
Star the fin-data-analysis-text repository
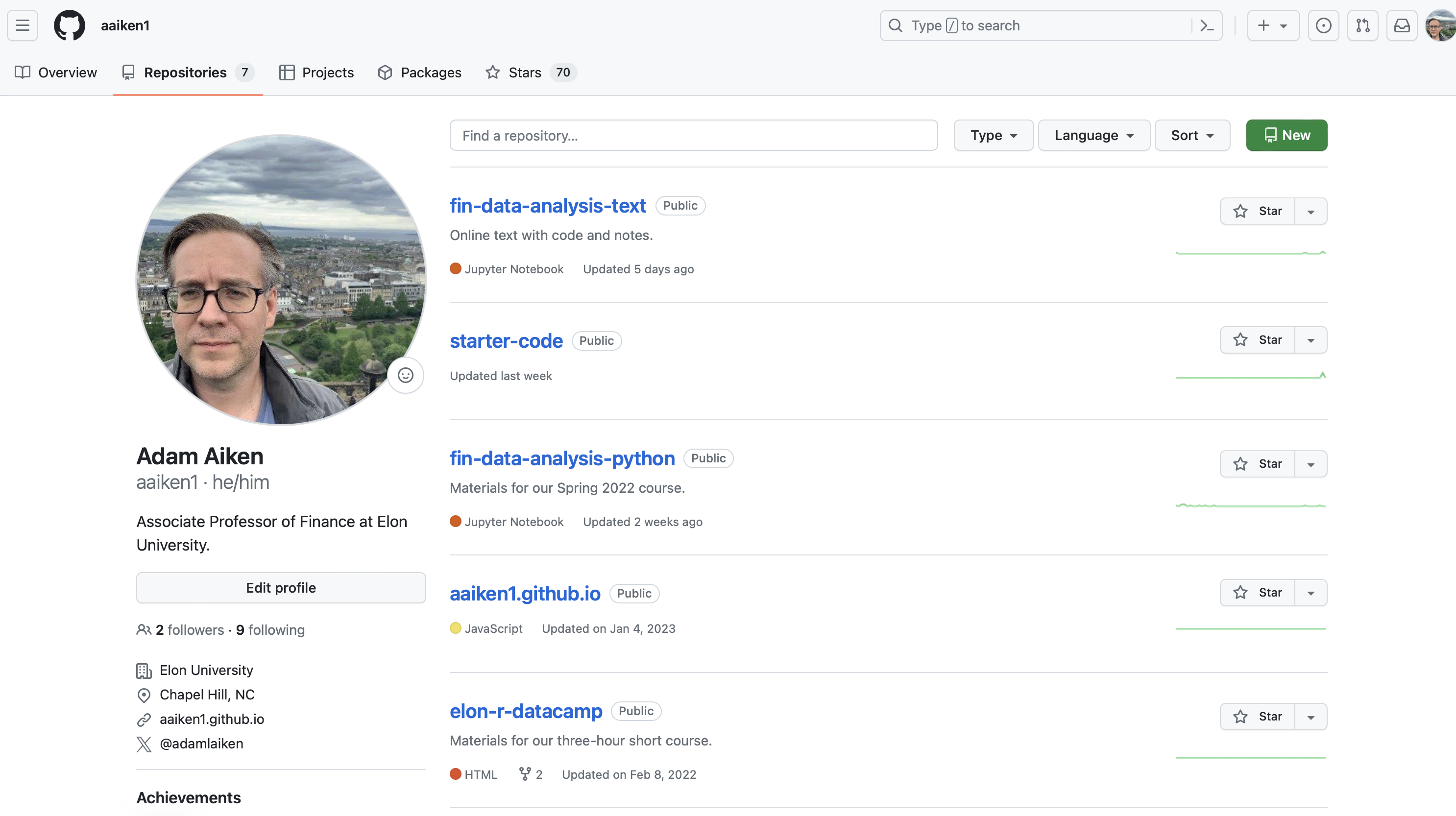[x=1258, y=211]
